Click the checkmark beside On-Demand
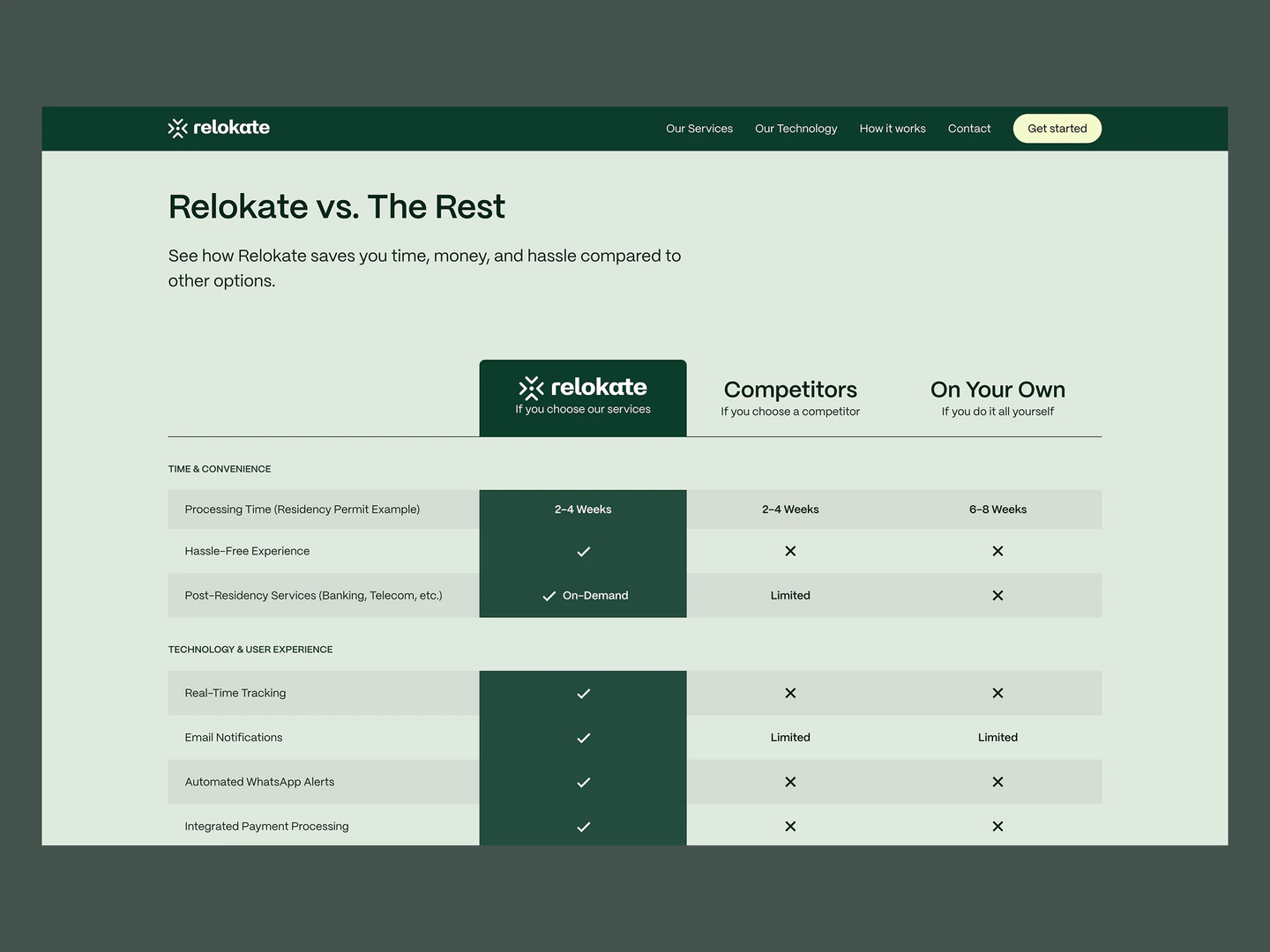The width and height of the screenshot is (1270, 952). pos(549,596)
